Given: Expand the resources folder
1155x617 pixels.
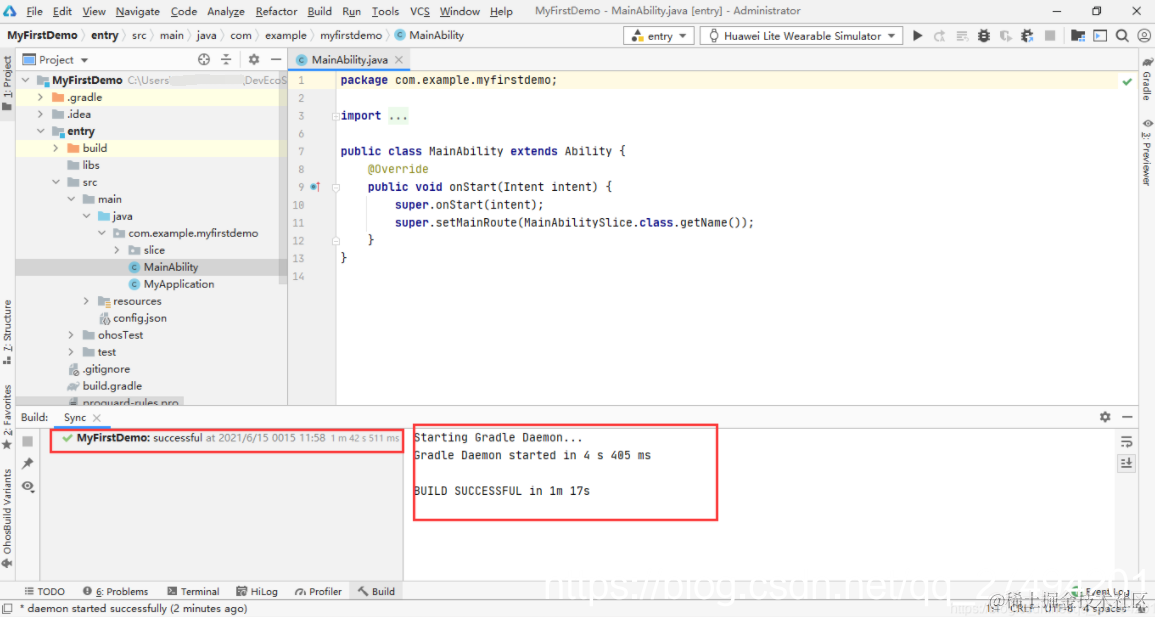Looking at the screenshot, I should [x=86, y=301].
